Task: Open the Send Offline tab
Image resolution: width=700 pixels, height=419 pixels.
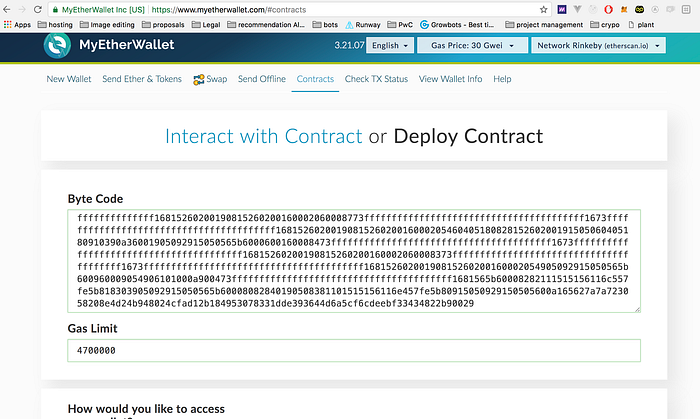Action: point(262,79)
